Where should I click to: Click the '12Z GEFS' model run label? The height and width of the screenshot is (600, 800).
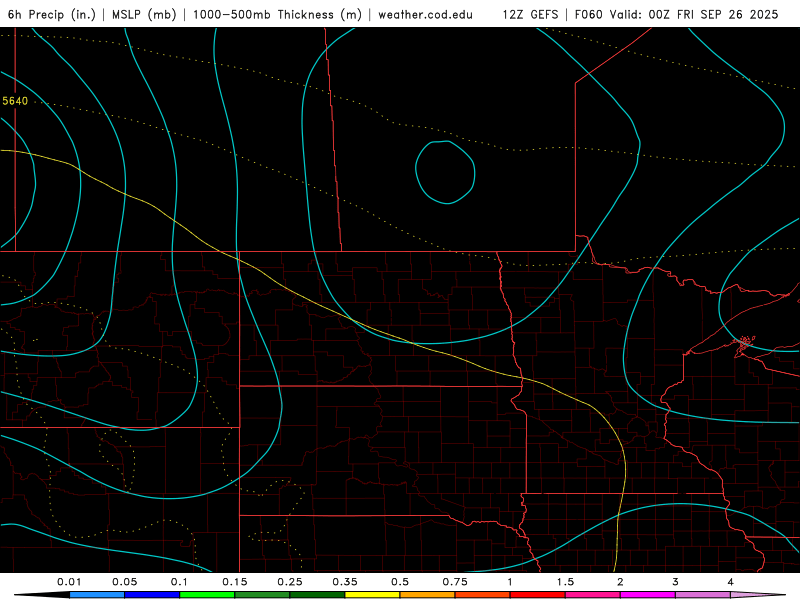click(x=530, y=14)
